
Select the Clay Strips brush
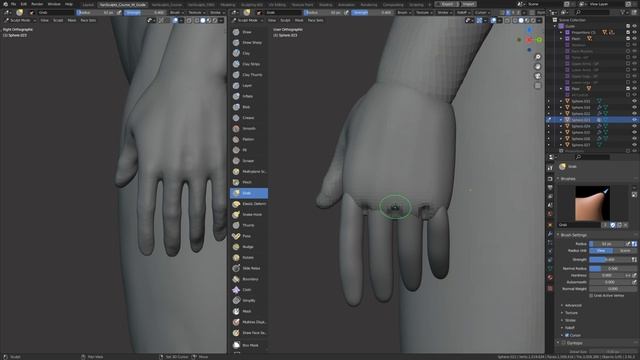(249, 64)
